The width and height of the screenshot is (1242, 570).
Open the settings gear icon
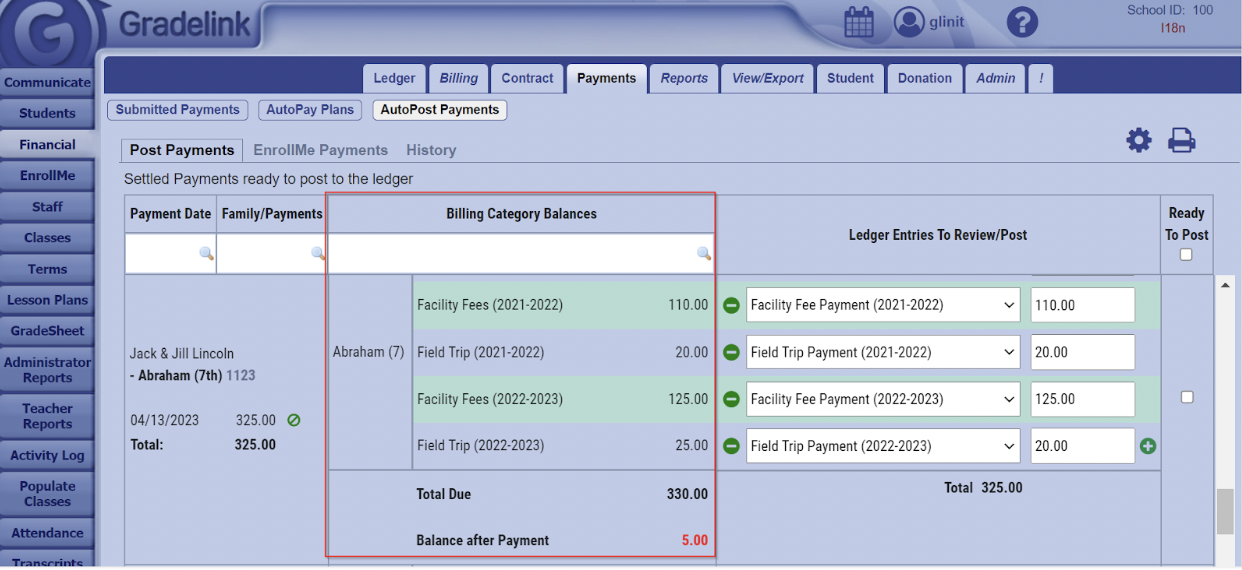click(x=1139, y=141)
